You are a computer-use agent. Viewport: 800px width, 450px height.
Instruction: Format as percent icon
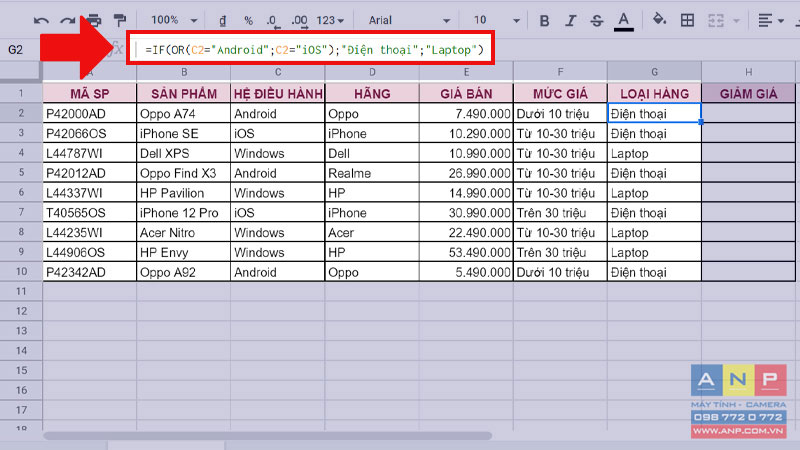coord(248,20)
